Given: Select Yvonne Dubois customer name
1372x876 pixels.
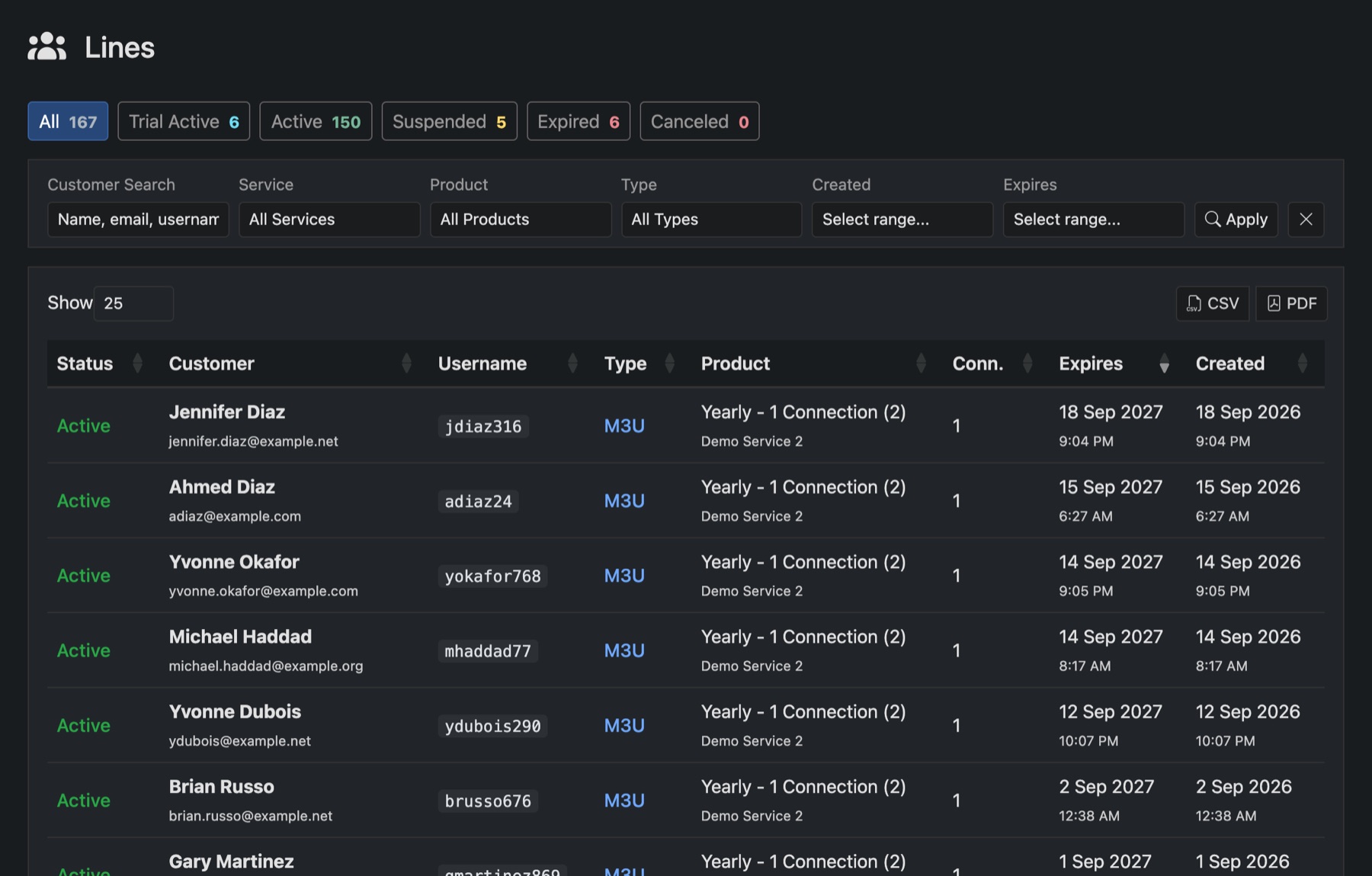Looking at the screenshot, I should click(x=235, y=711).
